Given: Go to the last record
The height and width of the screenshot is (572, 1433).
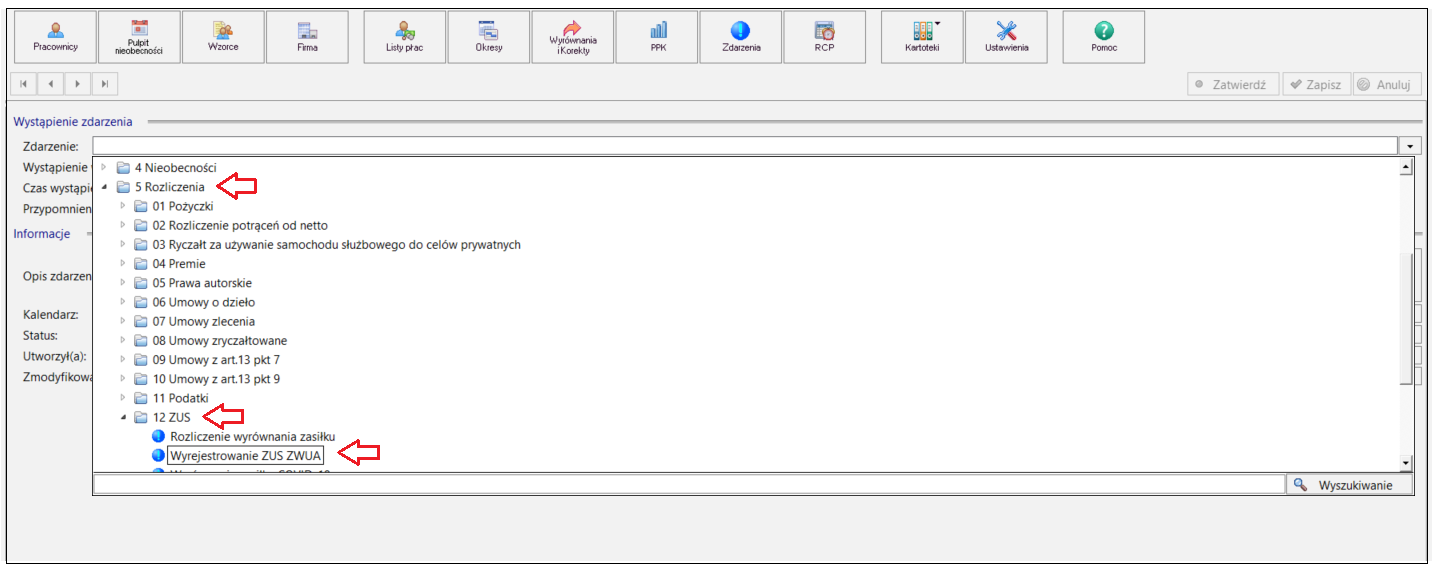Looking at the screenshot, I should [104, 85].
